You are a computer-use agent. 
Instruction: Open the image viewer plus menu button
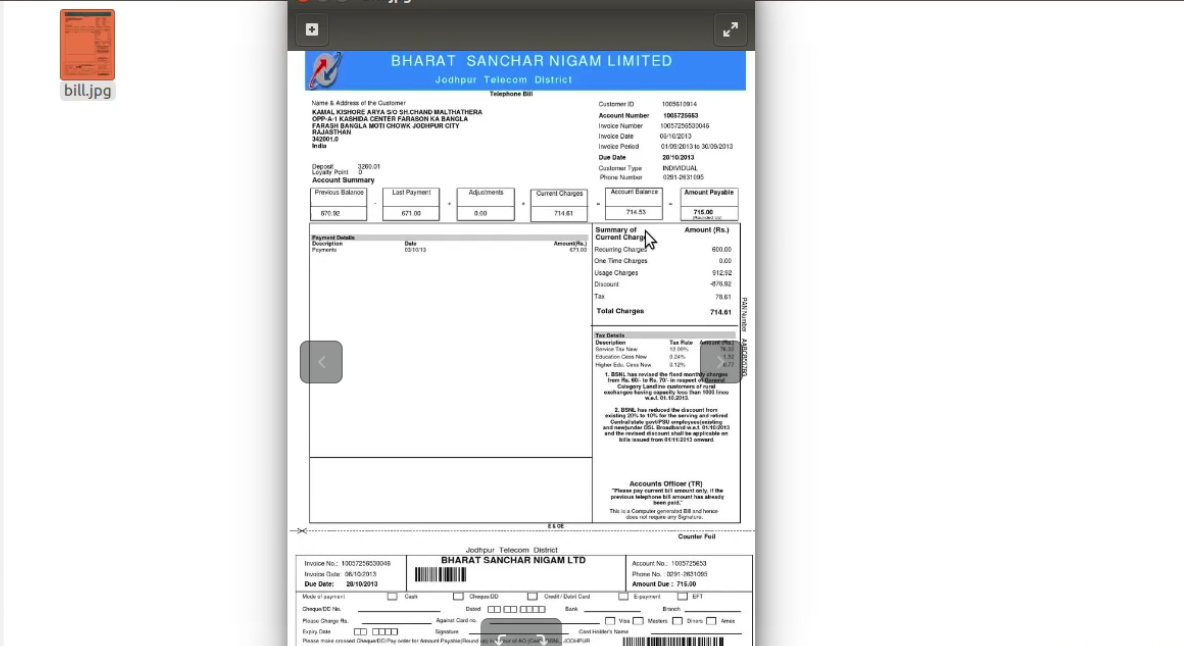pyautogui.click(x=312, y=29)
